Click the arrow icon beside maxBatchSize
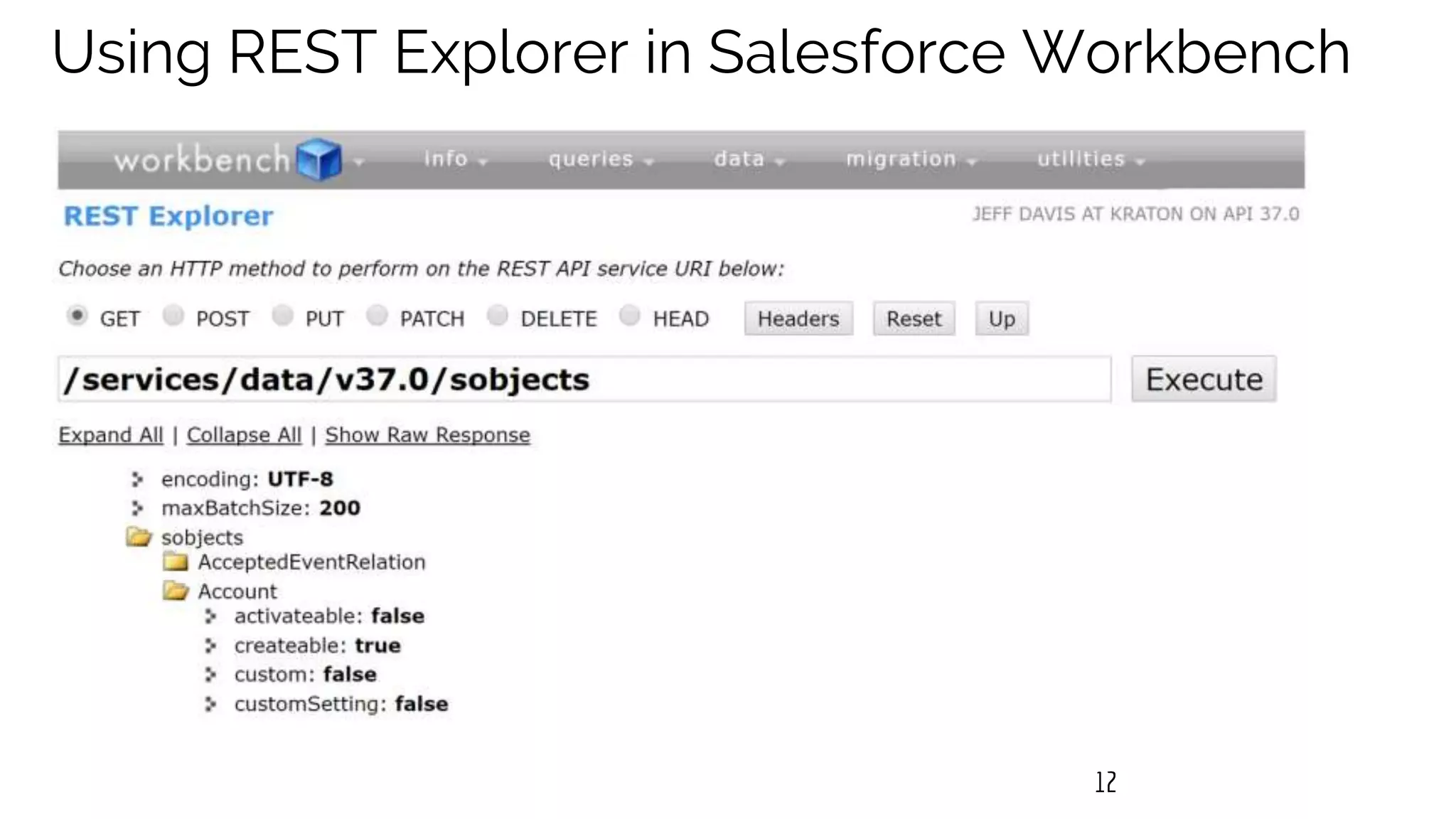This screenshot has width=1456, height=819. coord(137,508)
